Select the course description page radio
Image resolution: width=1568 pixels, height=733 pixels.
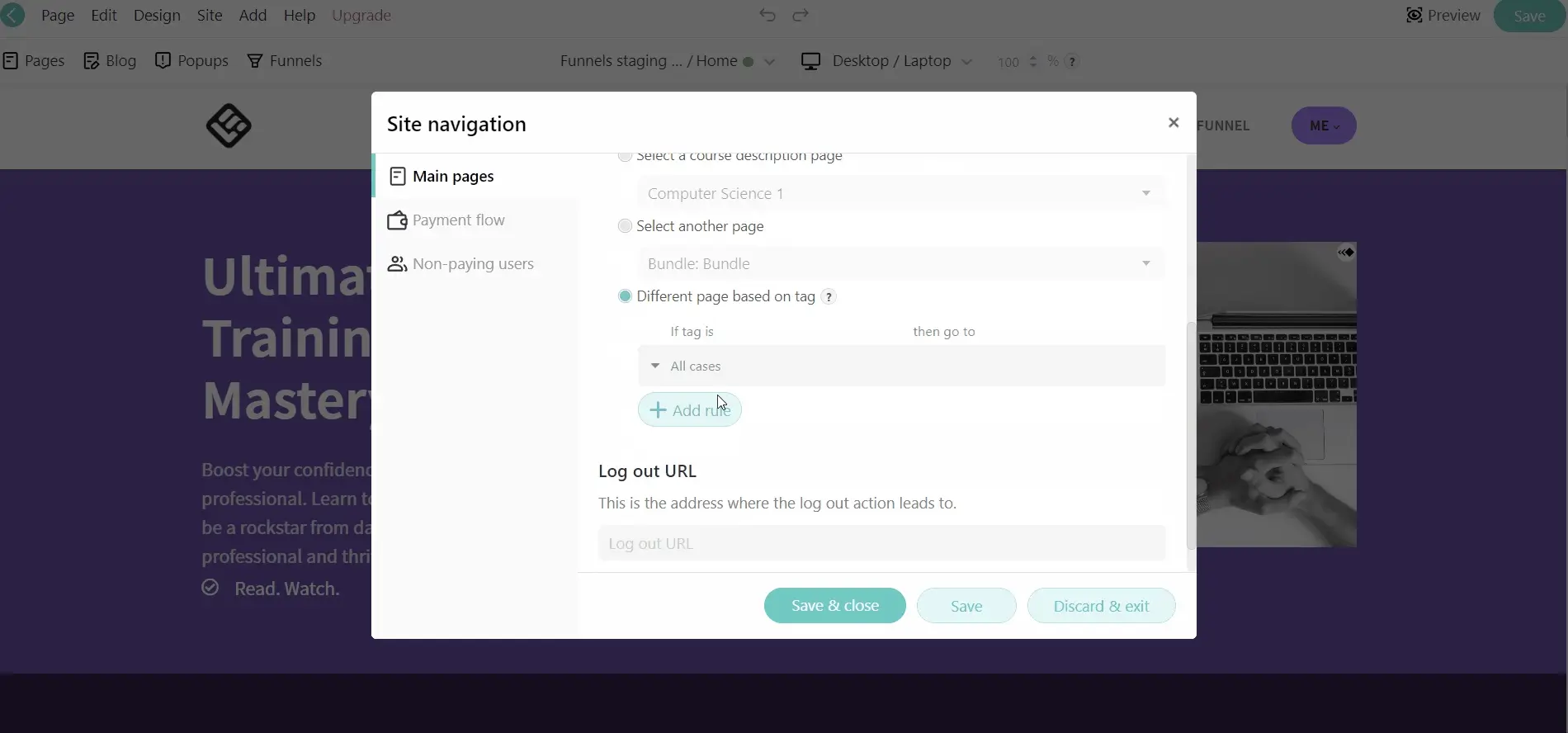click(x=625, y=156)
